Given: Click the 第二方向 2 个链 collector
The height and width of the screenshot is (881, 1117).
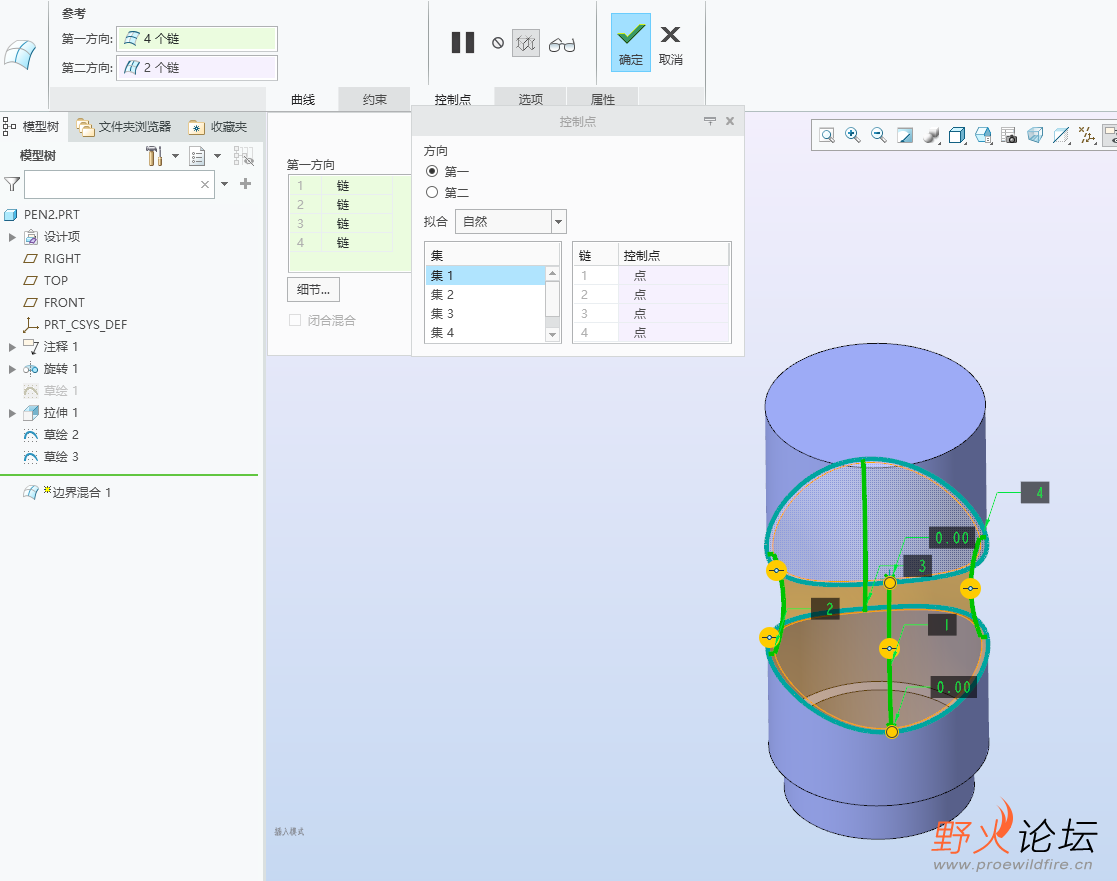Looking at the screenshot, I should coord(197,68).
